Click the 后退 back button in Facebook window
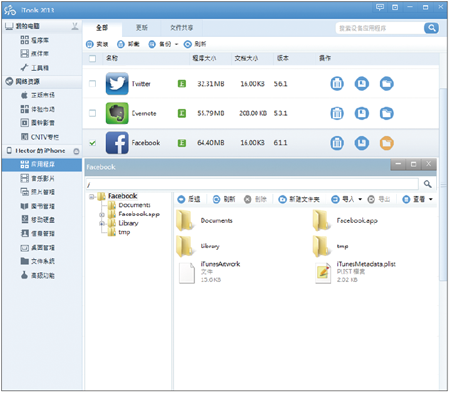This screenshot has height=393, width=450. click(x=189, y=199)
